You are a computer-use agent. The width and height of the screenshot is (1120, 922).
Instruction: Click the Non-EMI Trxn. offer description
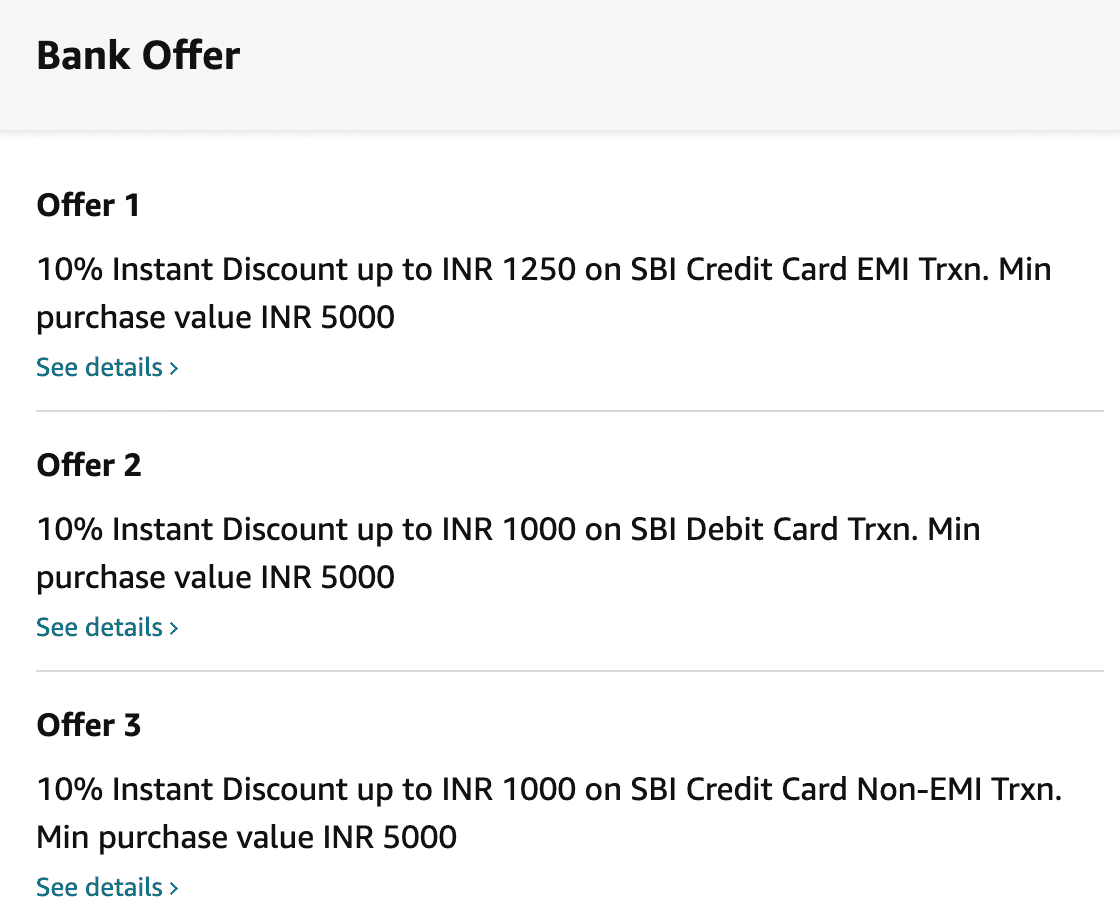(549, 813)
